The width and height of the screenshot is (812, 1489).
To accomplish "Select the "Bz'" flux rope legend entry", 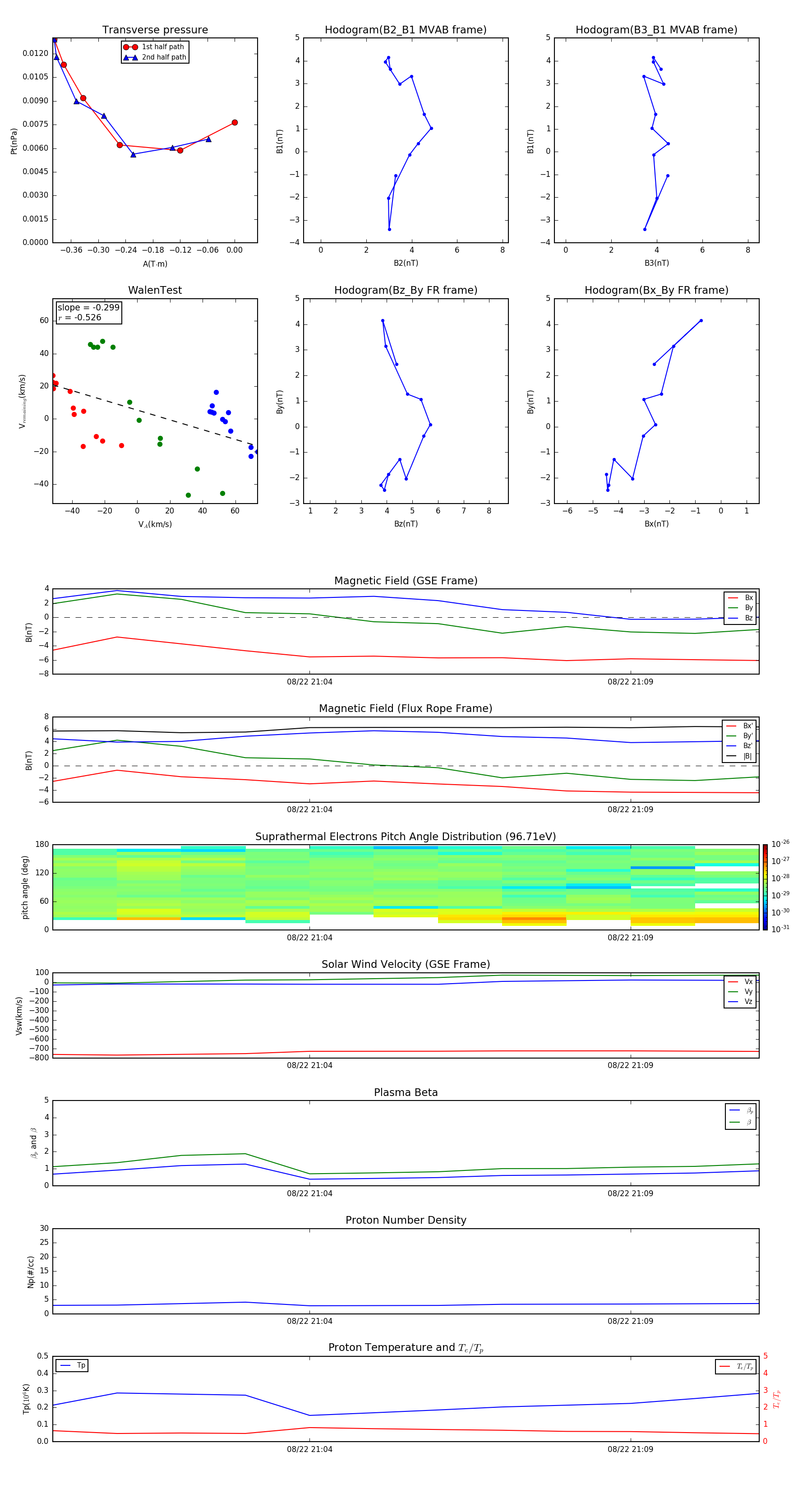I will coord(740,746).
